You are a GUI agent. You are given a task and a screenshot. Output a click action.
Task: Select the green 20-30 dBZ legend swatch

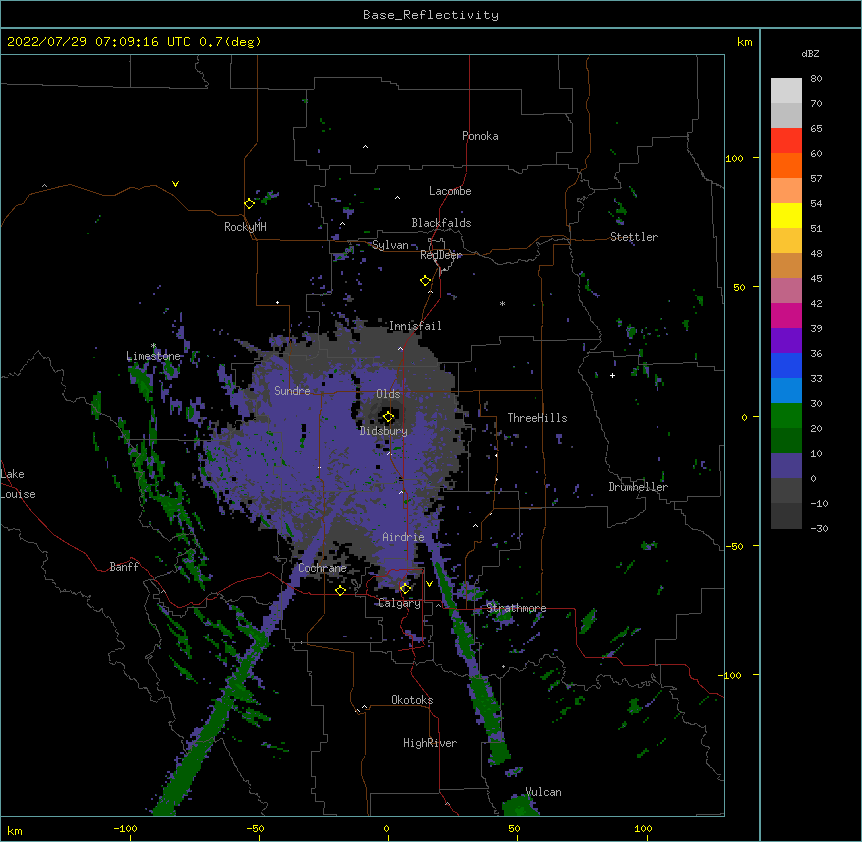(786, 416)
